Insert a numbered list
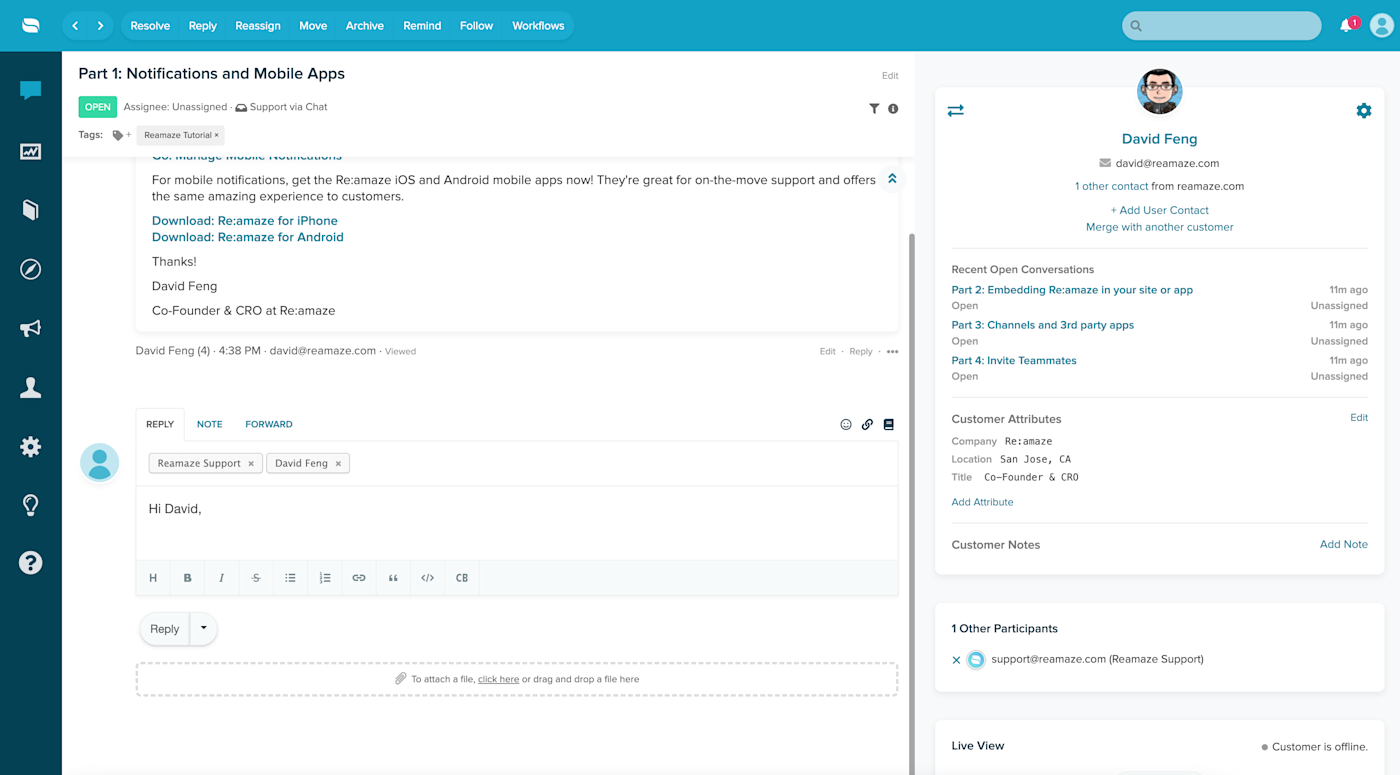 [325, 578]
